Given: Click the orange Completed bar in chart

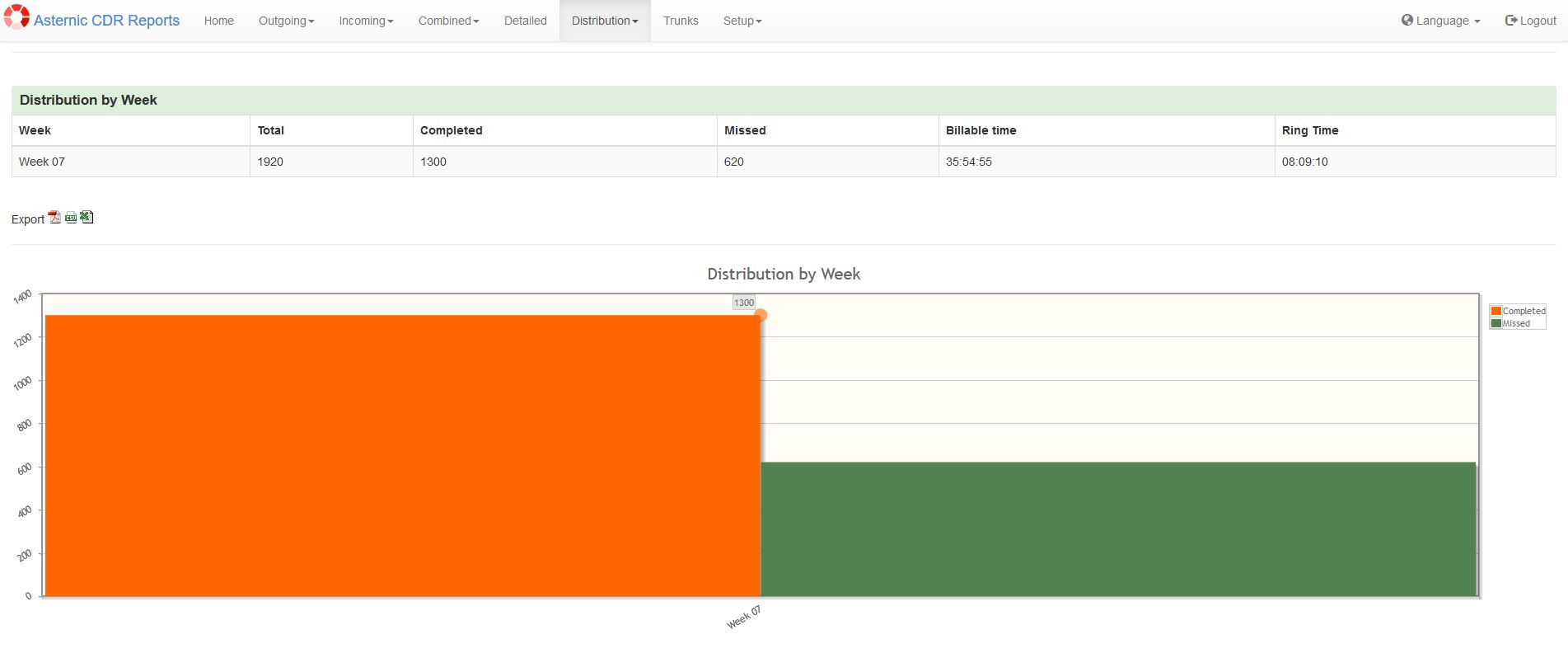Looking at the screenshot, I should click(x=402, y=455).
